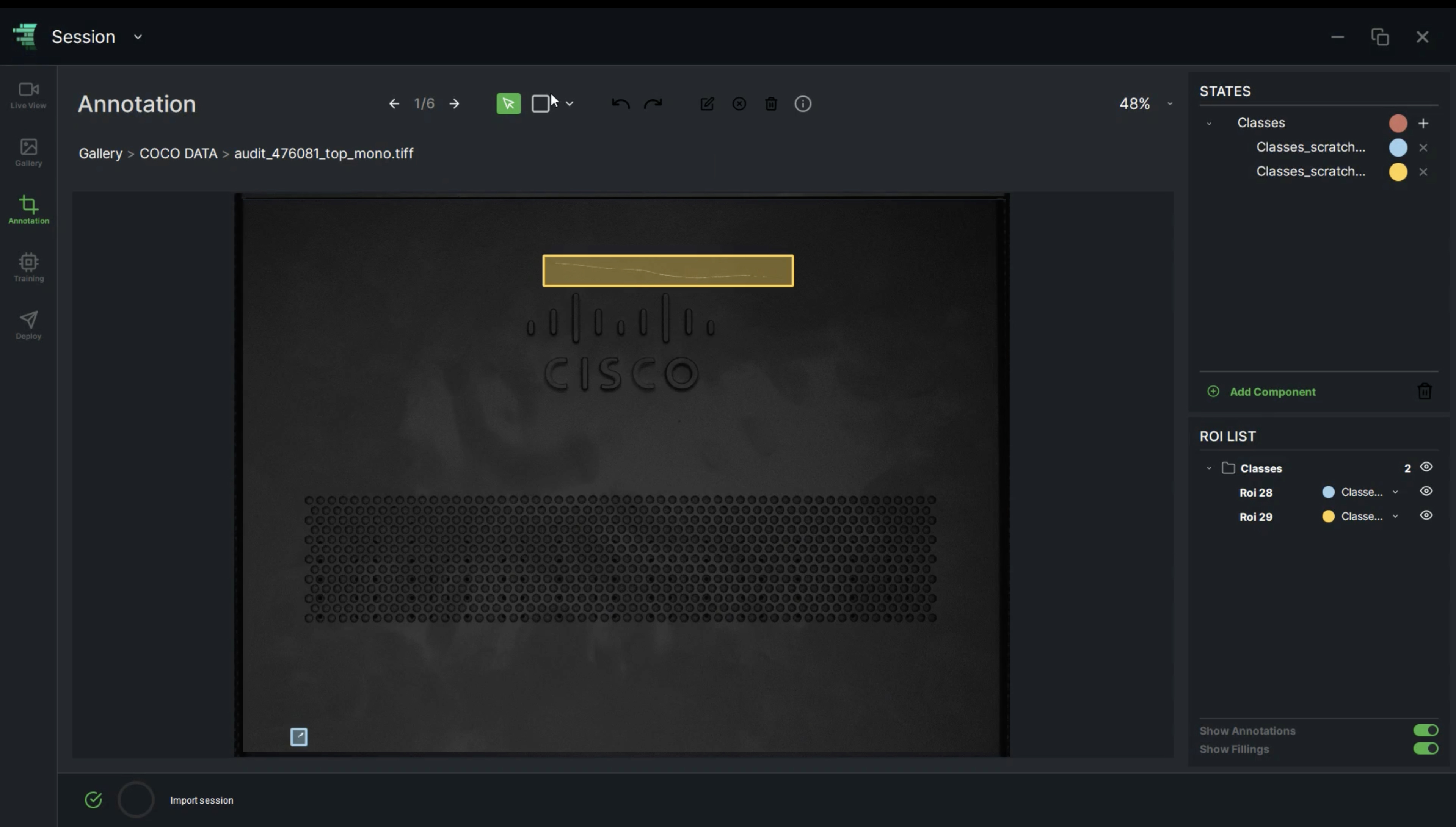Viewport: 1456px width, 827px height.
Task: Click the app logo icon
Action: tap(25, 36)
